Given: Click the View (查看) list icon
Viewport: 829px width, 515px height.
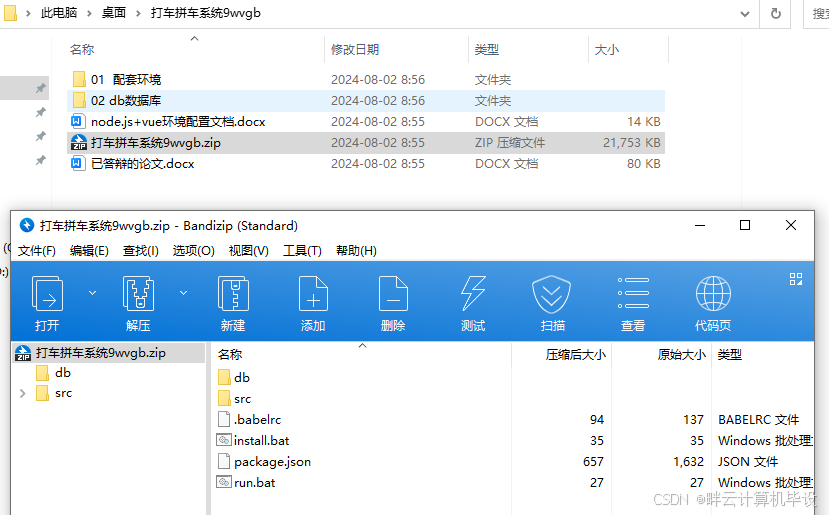Looking at the screenshot, I should pyautogui.click(x=633, y=293).
